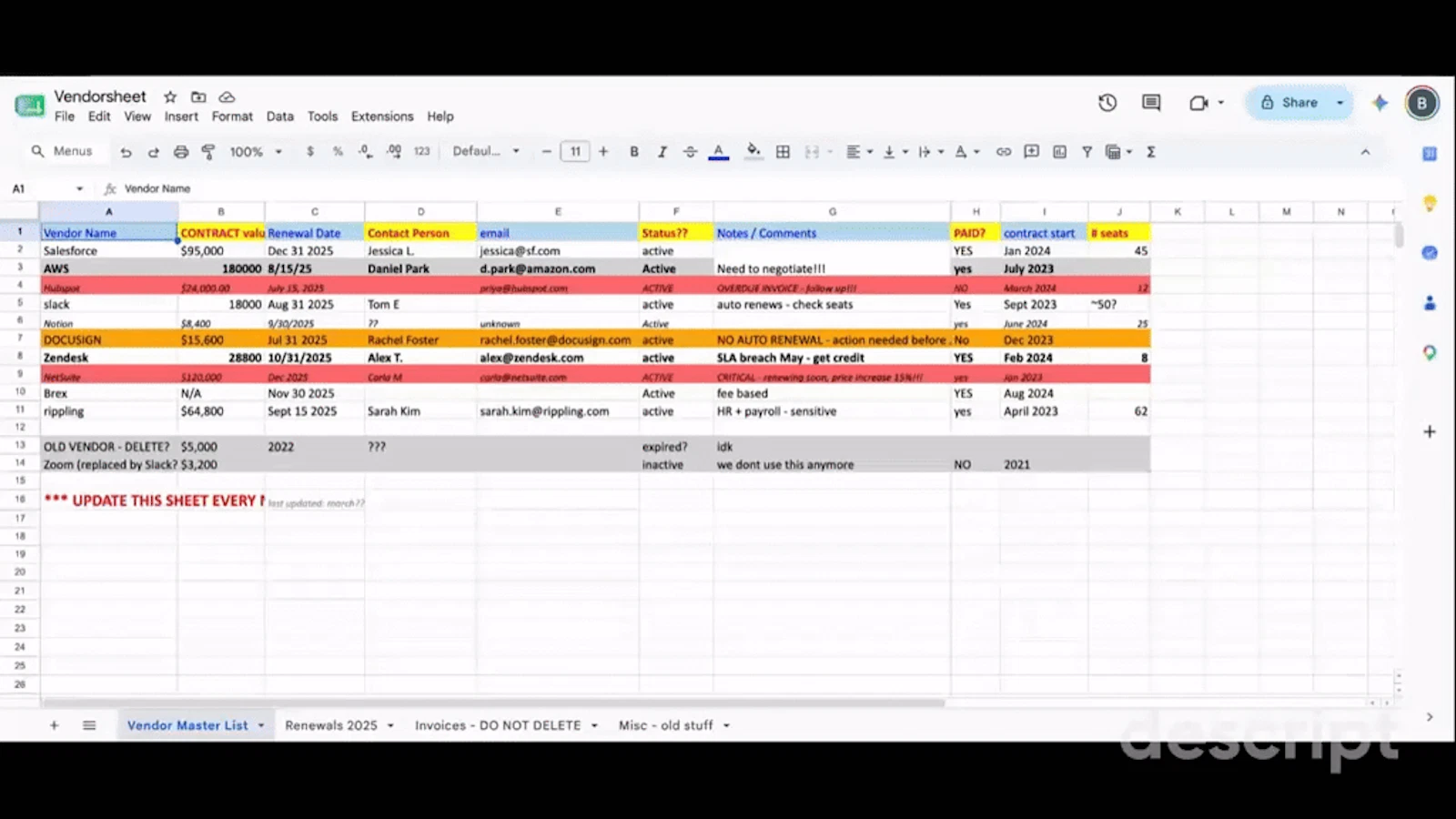Image resolution: width=1456 pixels, height=819 pixels.
Task: Increase the font size
Action: point(603,152)
